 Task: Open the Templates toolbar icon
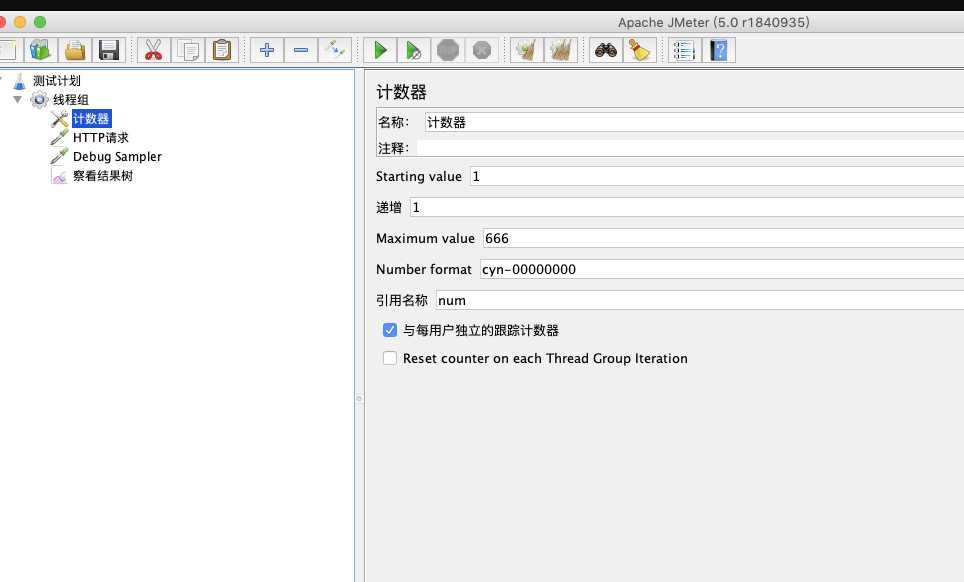41,50
